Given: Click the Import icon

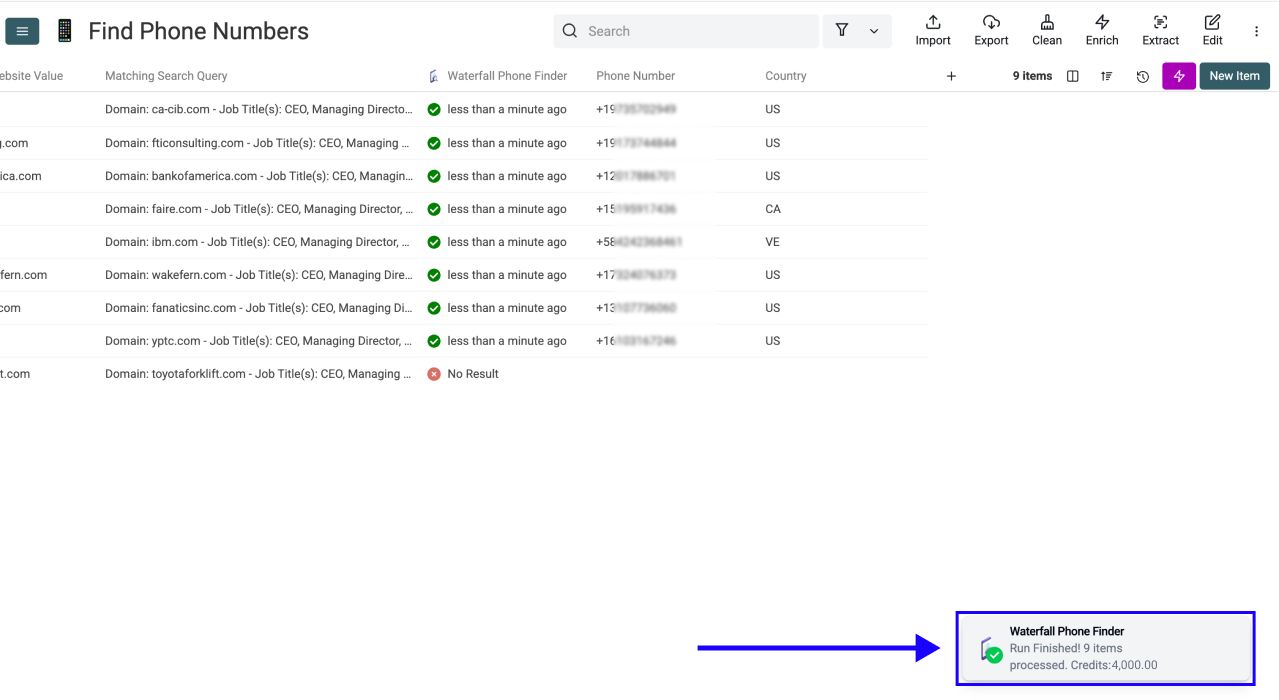Looking at the screenshot, I should tap(932, 23).
